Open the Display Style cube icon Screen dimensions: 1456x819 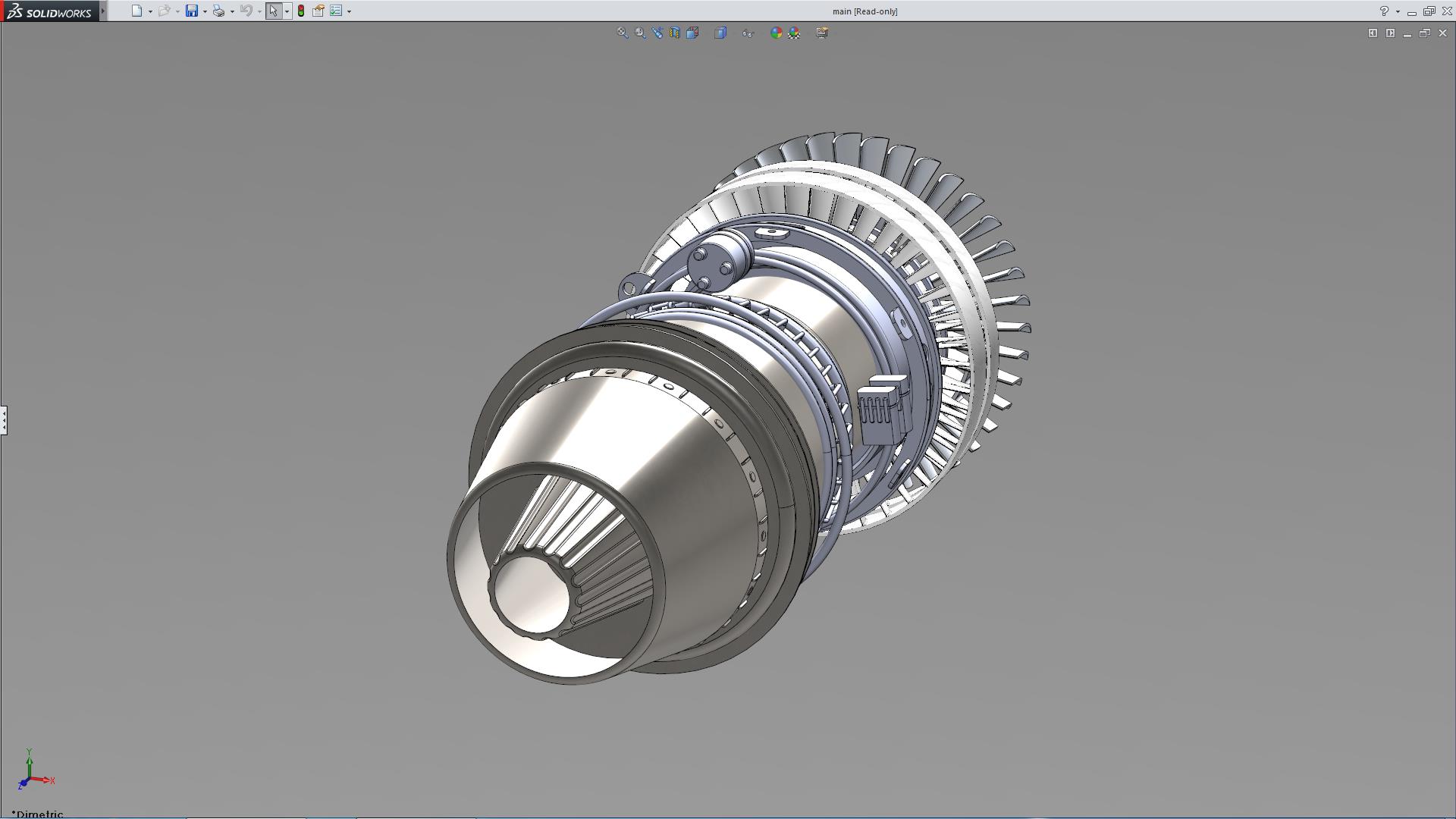[720, 33]
